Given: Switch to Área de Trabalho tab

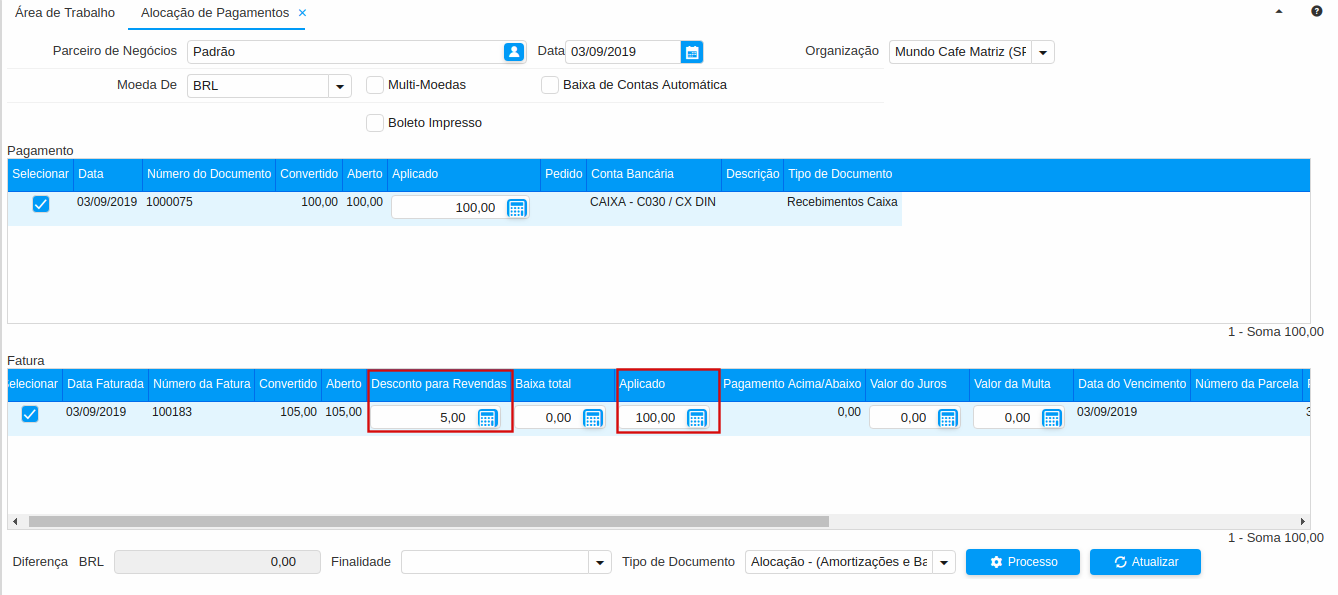Looking at the screenshot, I should pos(65,13).
